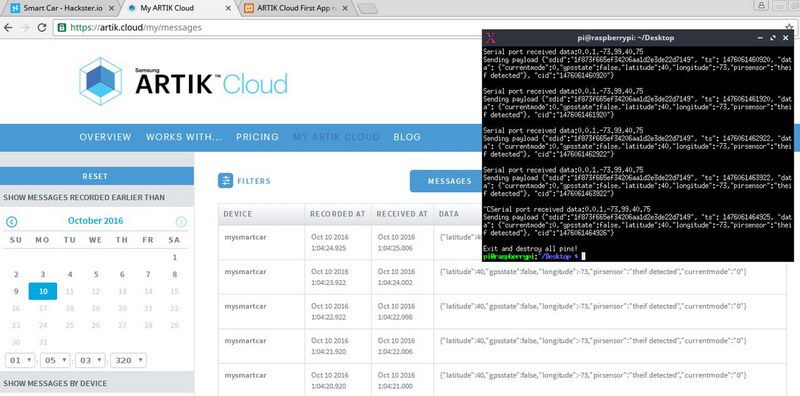
Task: Open a new browser tab
Action: [367, 9]
